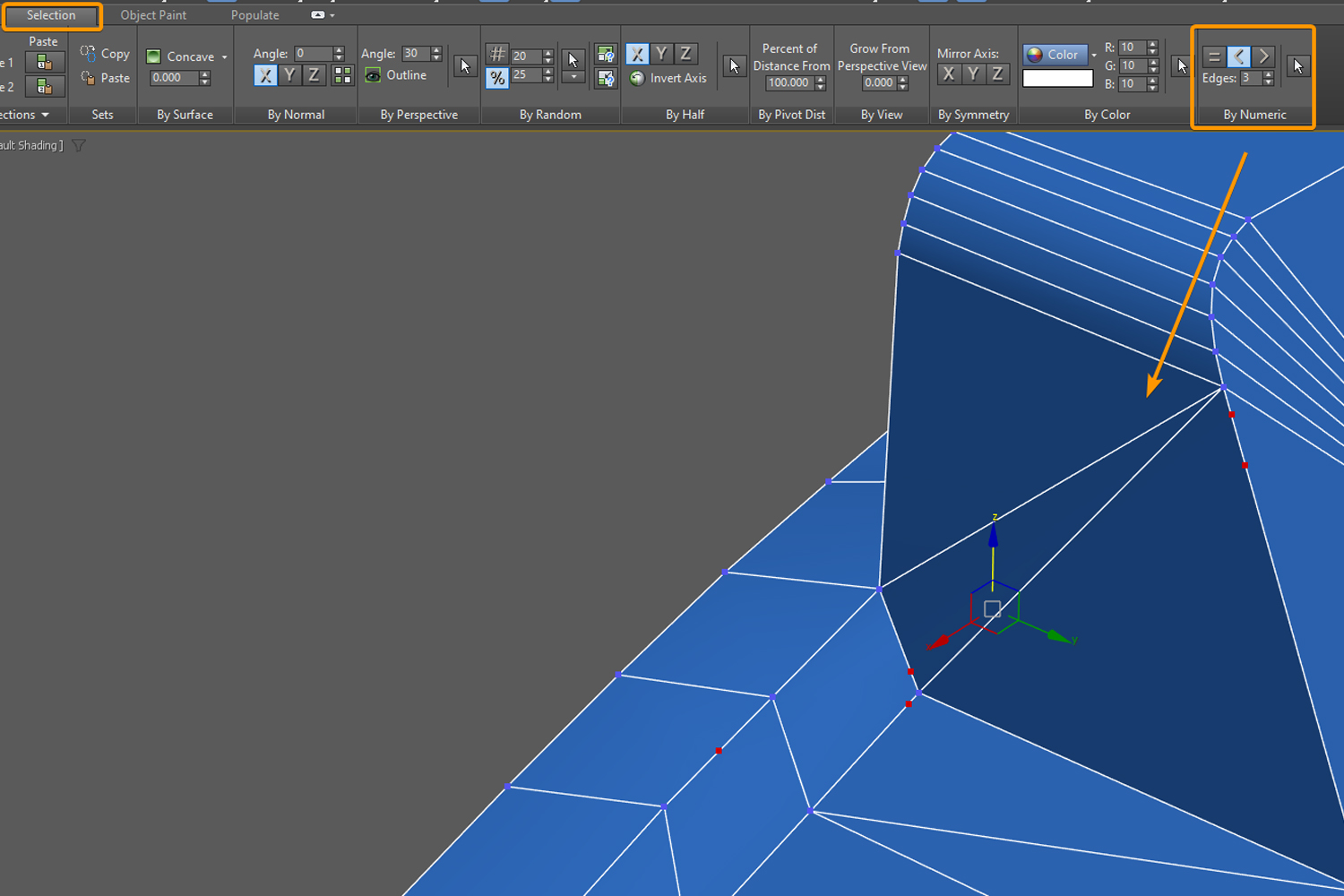This screenshot has width=1344, height=896.
Task: Click the By Numeric select arrow button
Action: click(1297, 66)
